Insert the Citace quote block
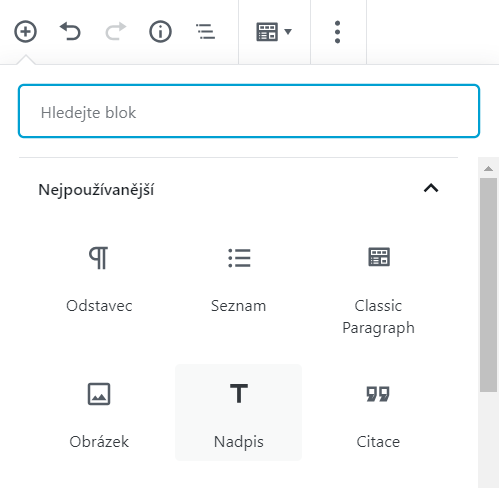 coord(378,413)
